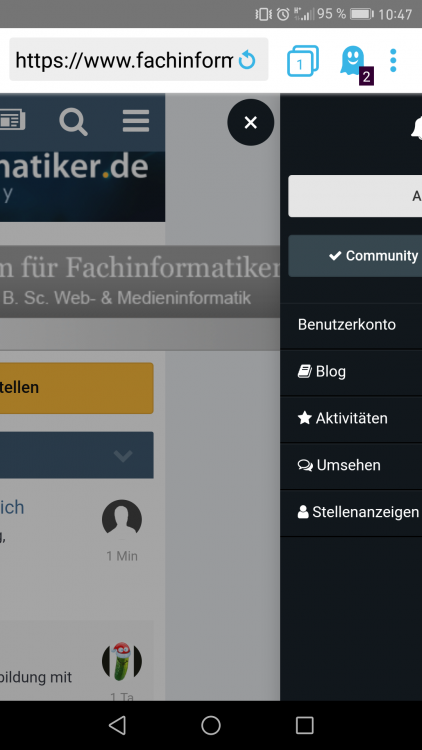
Task: Toggle the checked Community button
Action: point(355,255)
